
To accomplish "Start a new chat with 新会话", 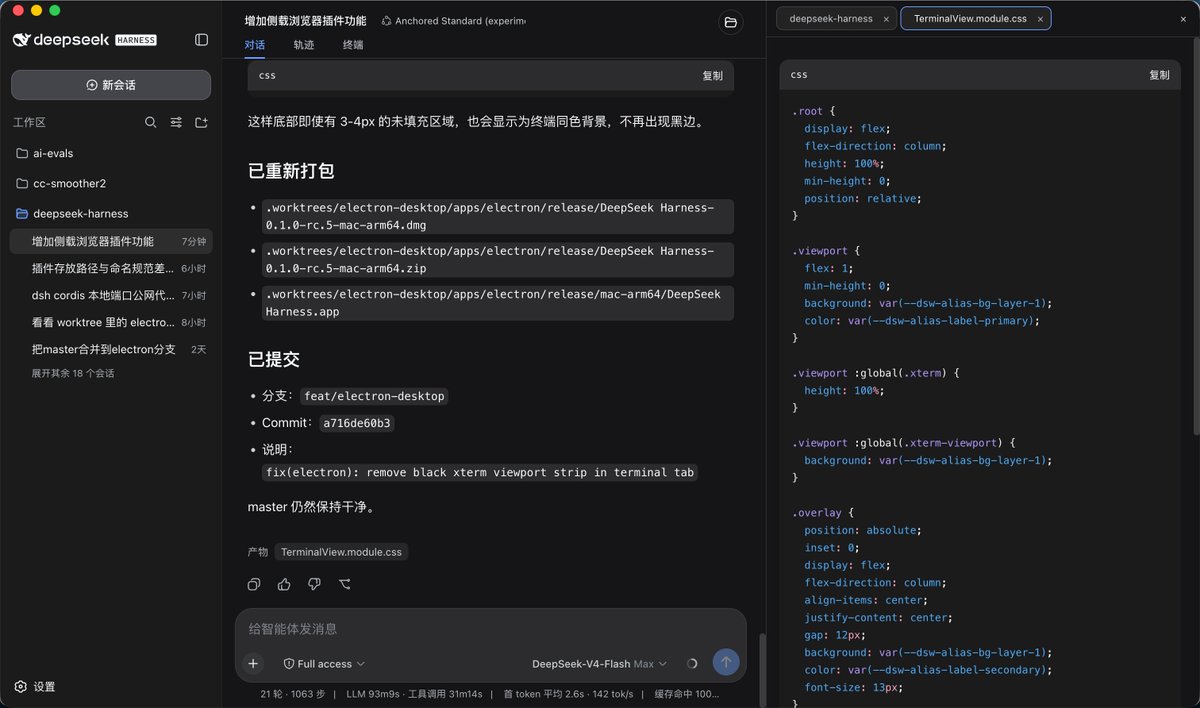I will [111, 85].
